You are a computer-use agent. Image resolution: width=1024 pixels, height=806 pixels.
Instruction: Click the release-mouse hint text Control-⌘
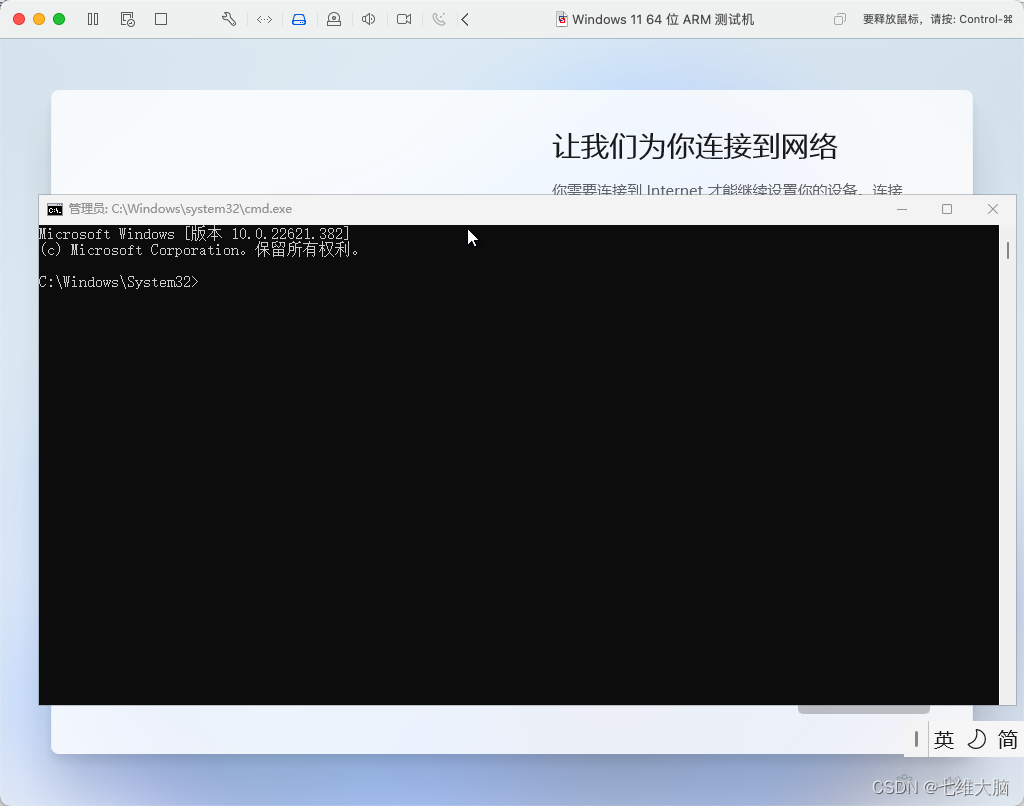point(937,20)
